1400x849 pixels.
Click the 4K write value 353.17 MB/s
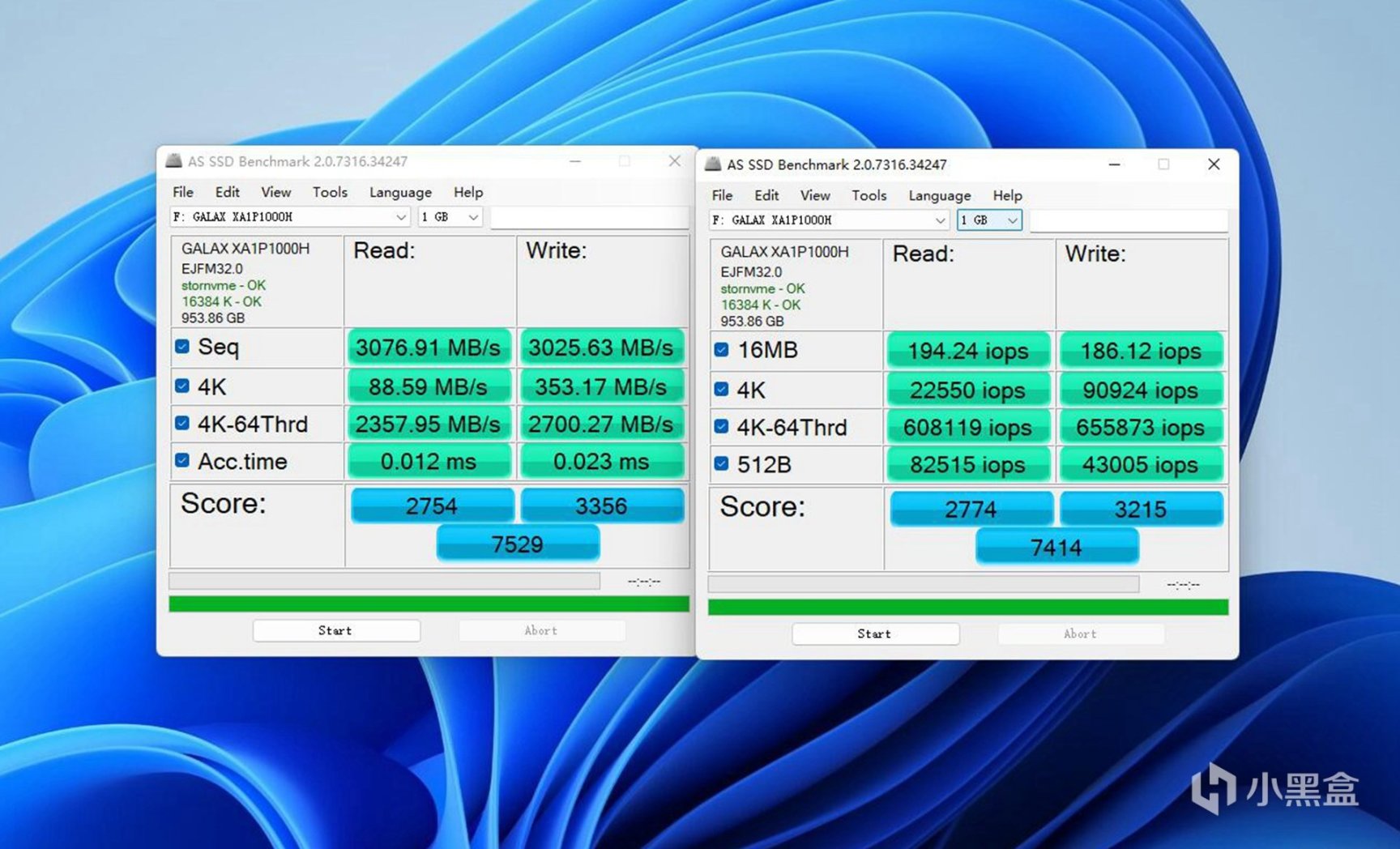click(601, 386)
